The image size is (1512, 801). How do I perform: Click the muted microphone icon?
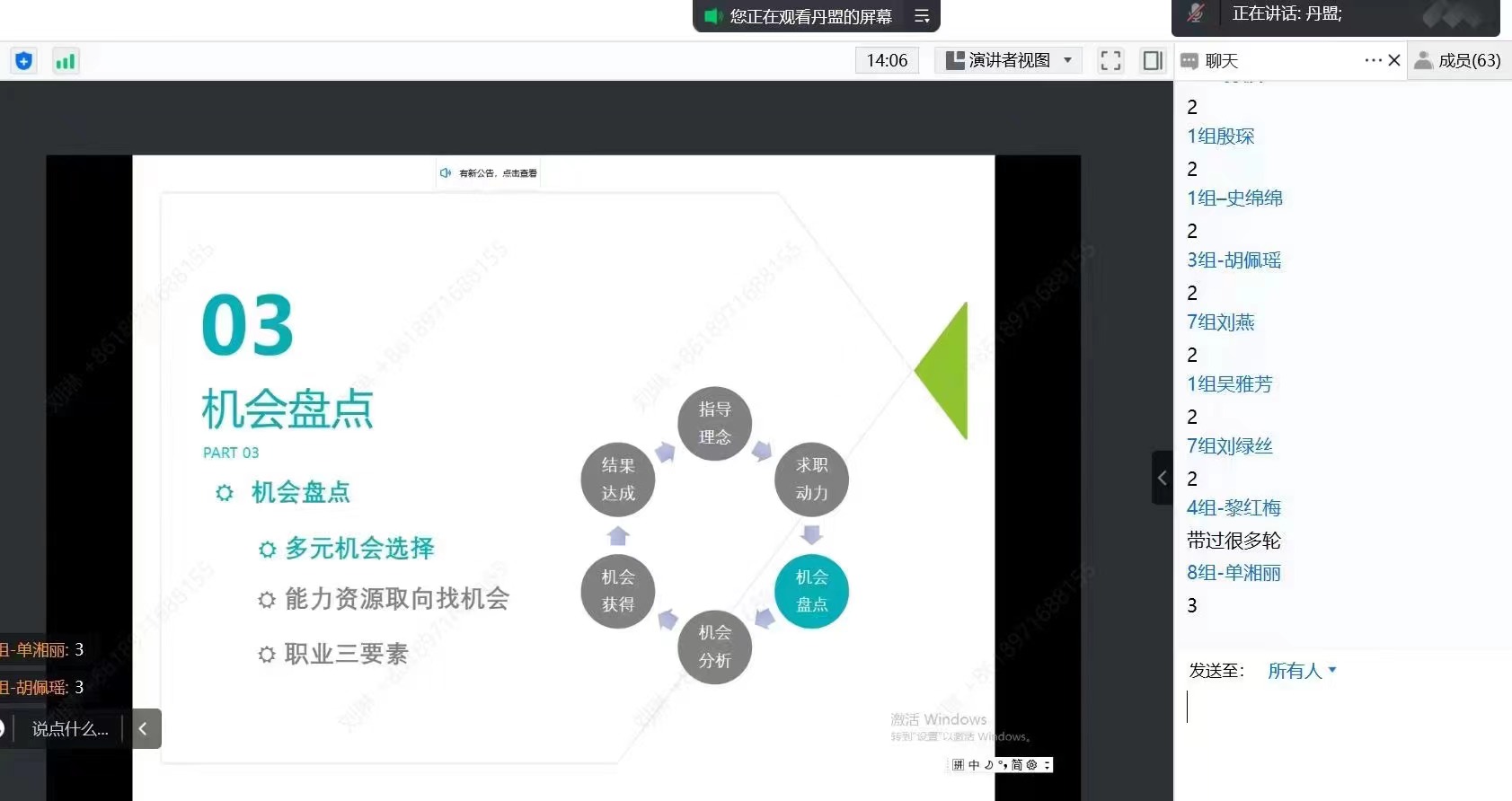(x=1195, y=13)
